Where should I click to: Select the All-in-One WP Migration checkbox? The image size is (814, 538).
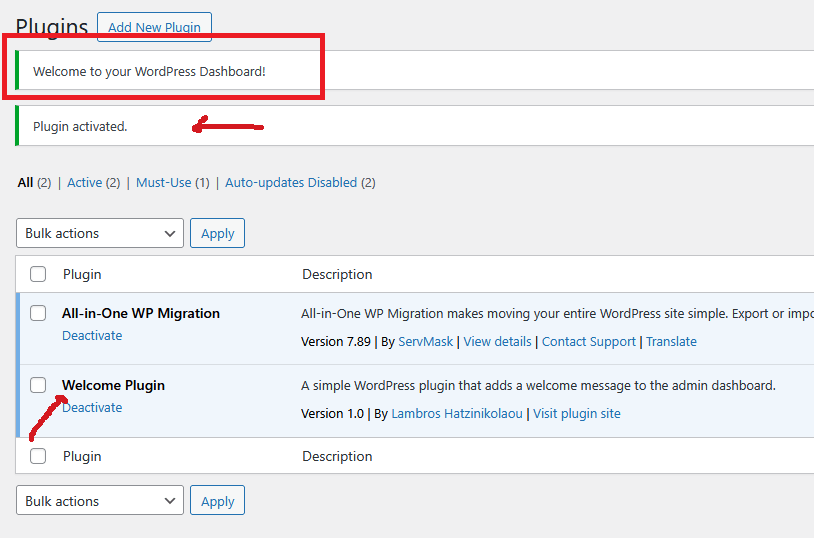38,313
